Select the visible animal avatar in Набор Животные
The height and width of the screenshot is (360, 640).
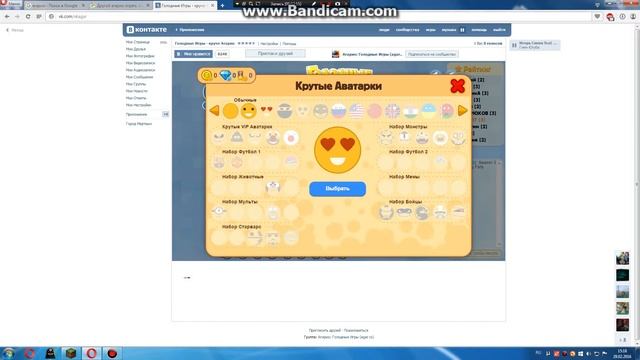(273, 187)
